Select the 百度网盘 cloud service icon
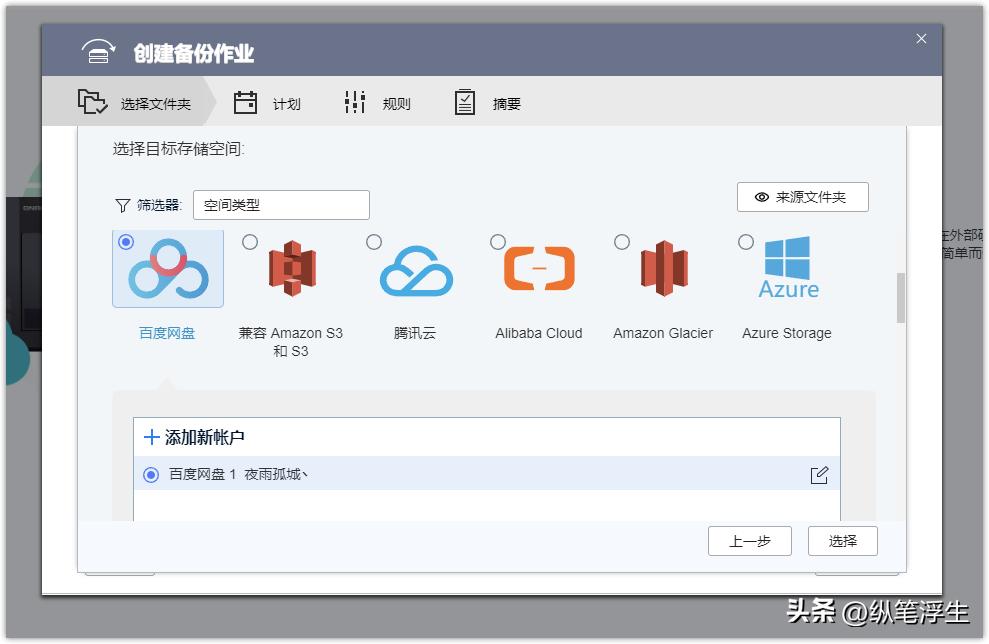The width and height of the screenshot is (989, 644). [x=167, y=267]
